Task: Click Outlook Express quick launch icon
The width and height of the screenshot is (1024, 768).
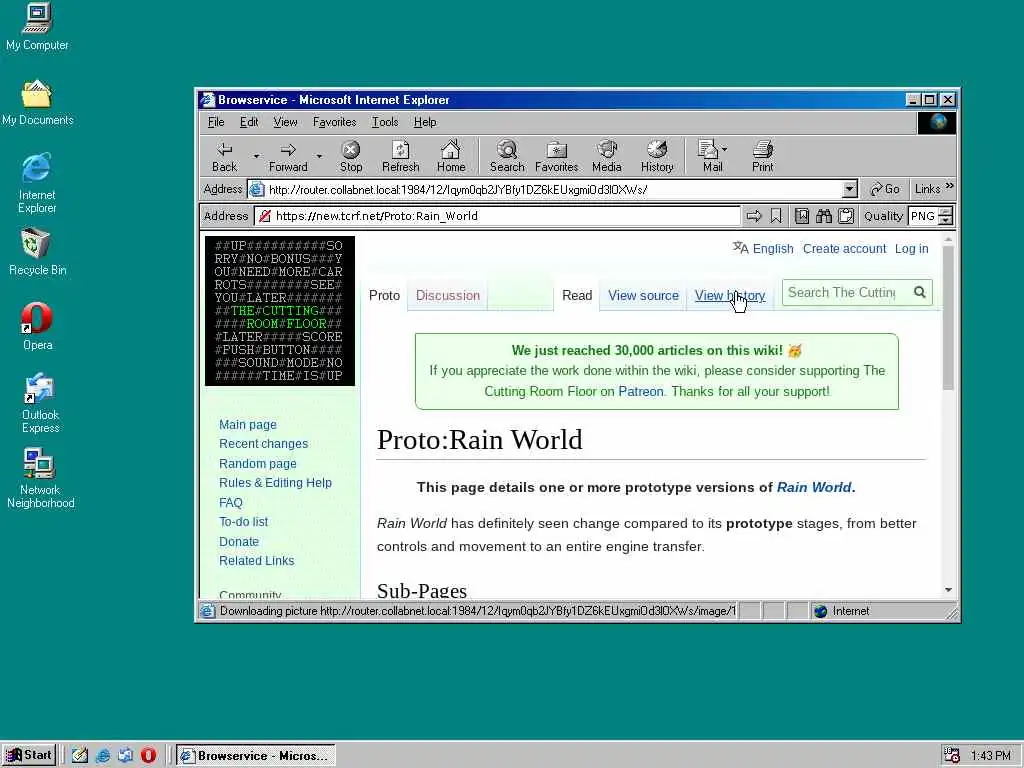Action: [x=125, y=755]
